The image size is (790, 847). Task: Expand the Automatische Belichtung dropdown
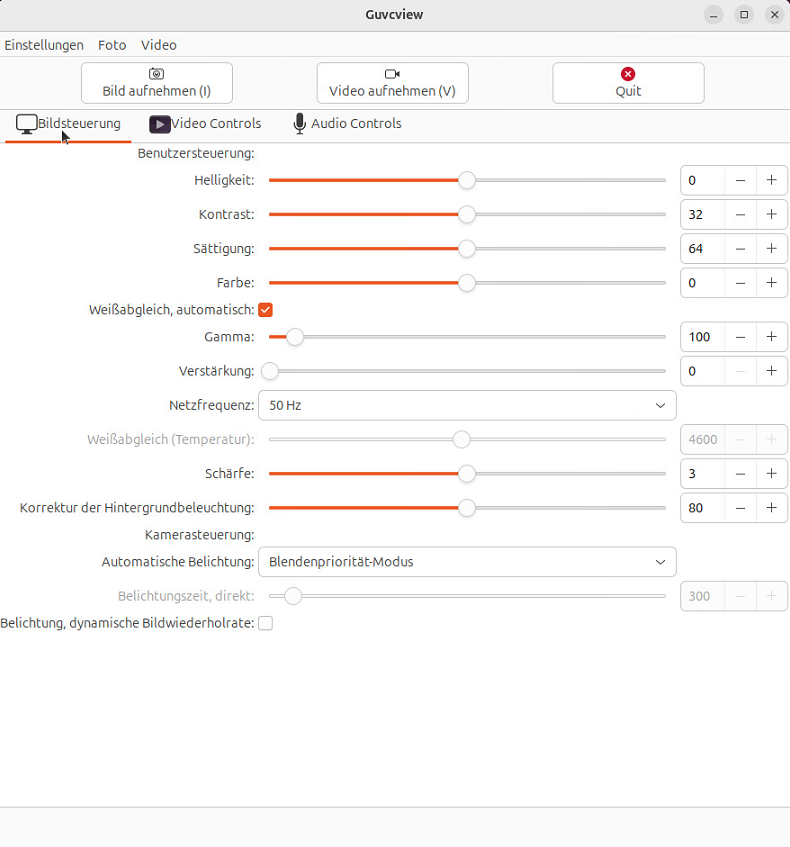467,562
